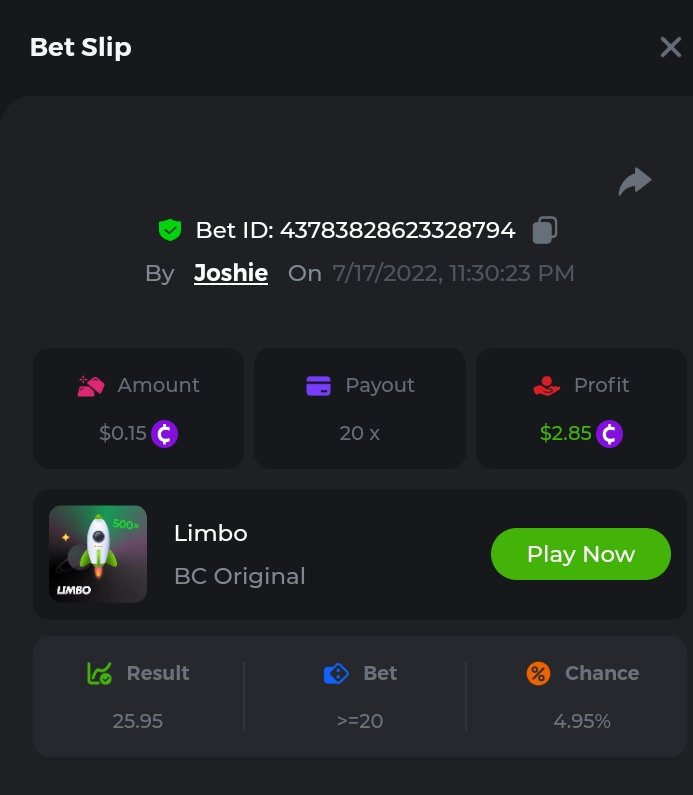Click the Limbo game title

[x=210, y=533]
